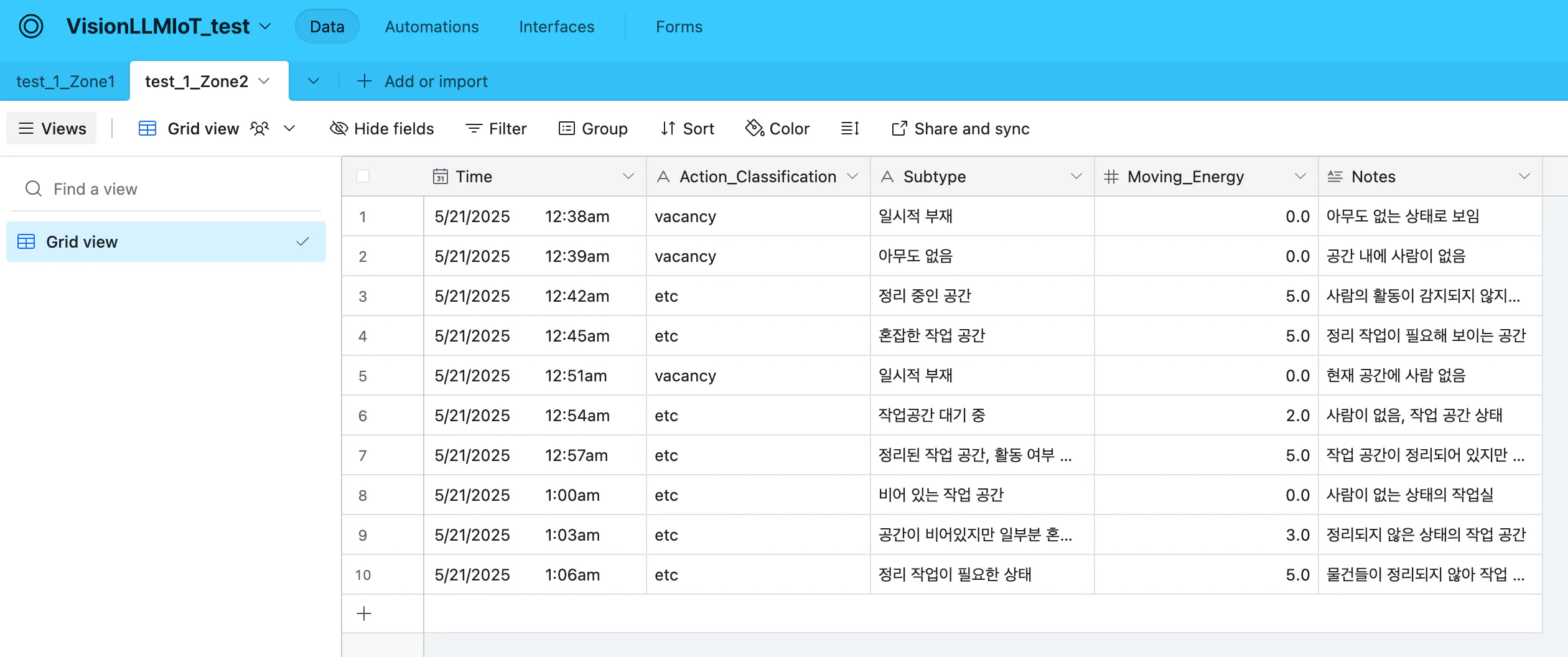This screenshot has width=1568, height=657.
Task: Switch to the Automations tab
Action: coord(431,26)
